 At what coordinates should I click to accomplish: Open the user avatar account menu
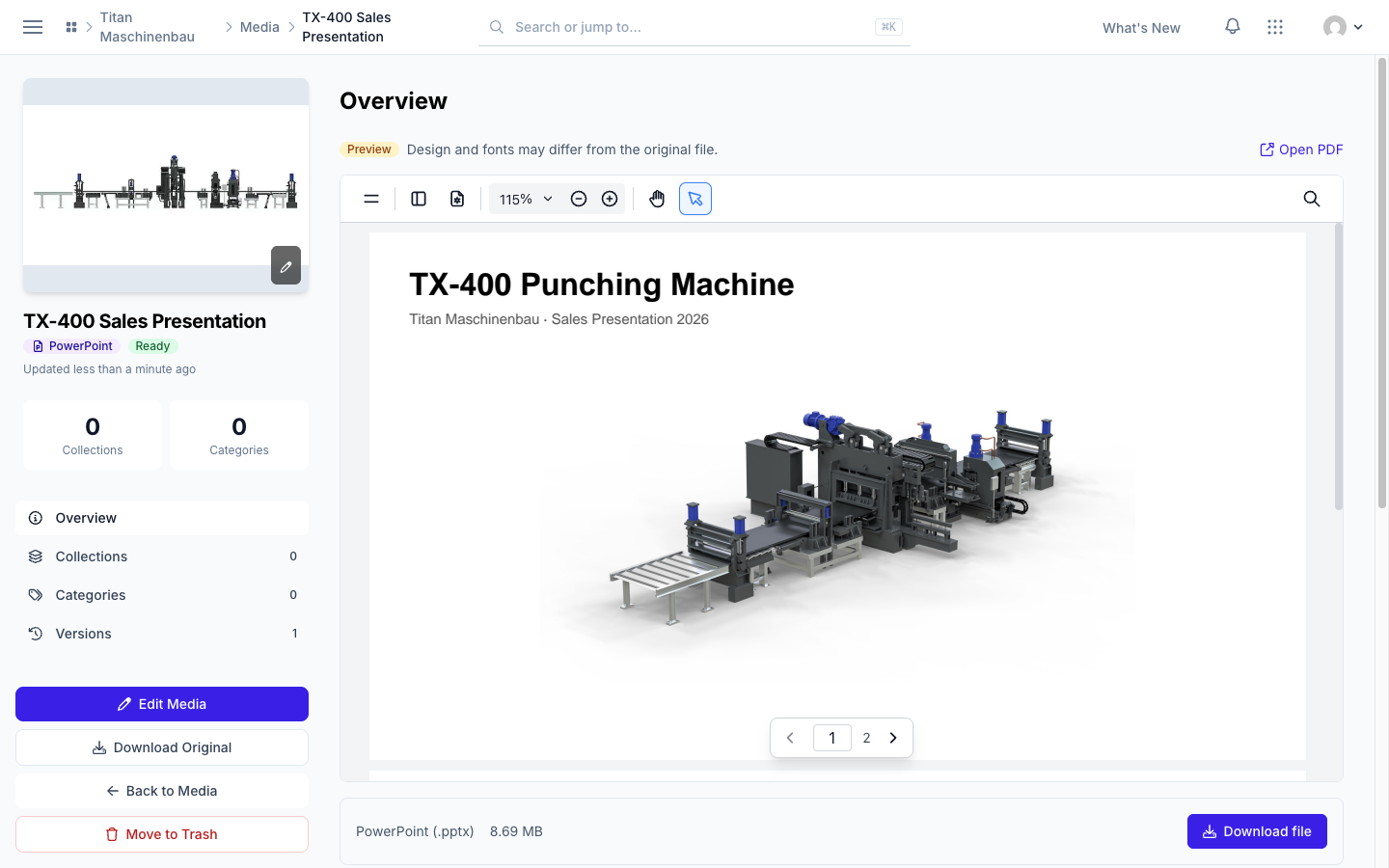(x=1343, y=27)
